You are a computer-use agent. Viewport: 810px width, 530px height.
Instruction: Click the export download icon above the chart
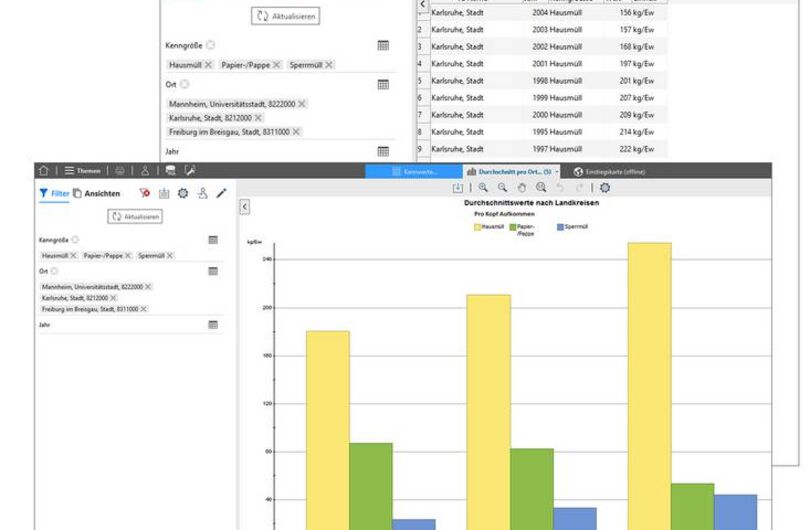pos(458,187)
